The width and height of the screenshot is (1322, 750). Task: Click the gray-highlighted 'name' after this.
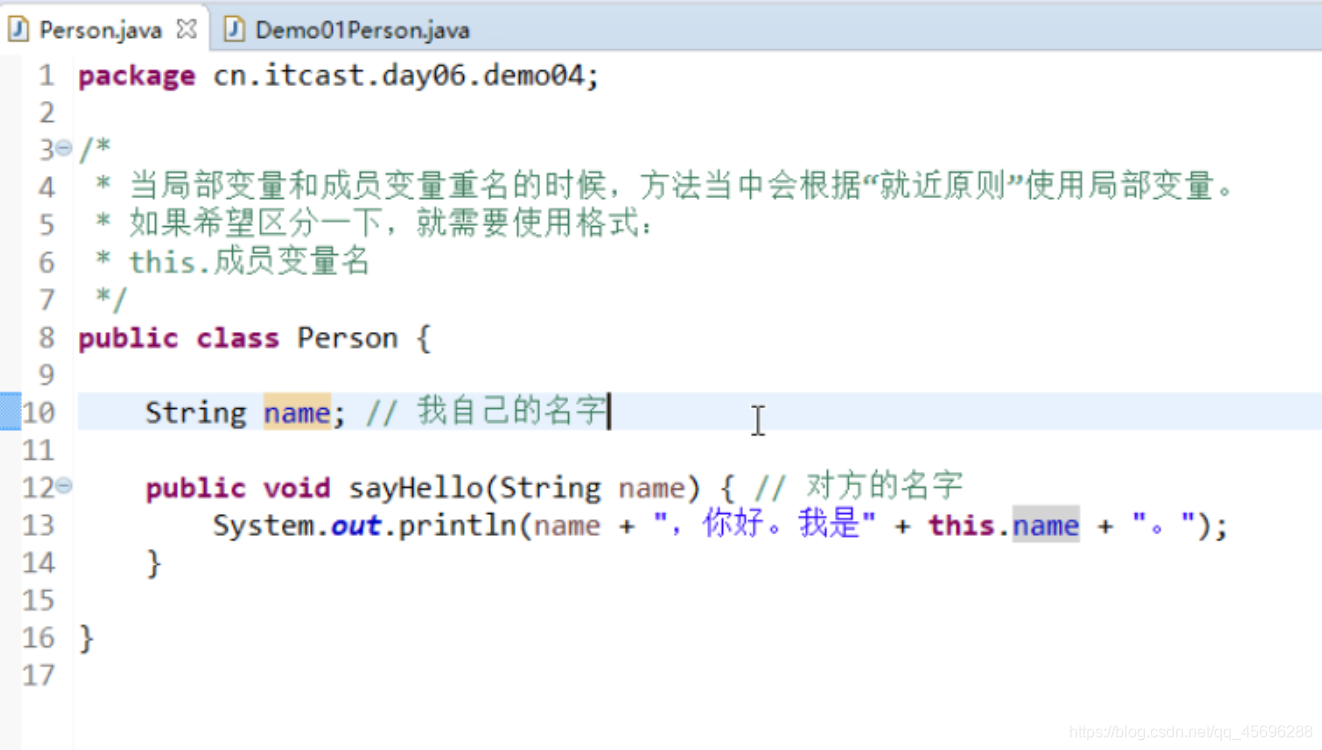click(1046, 525)
